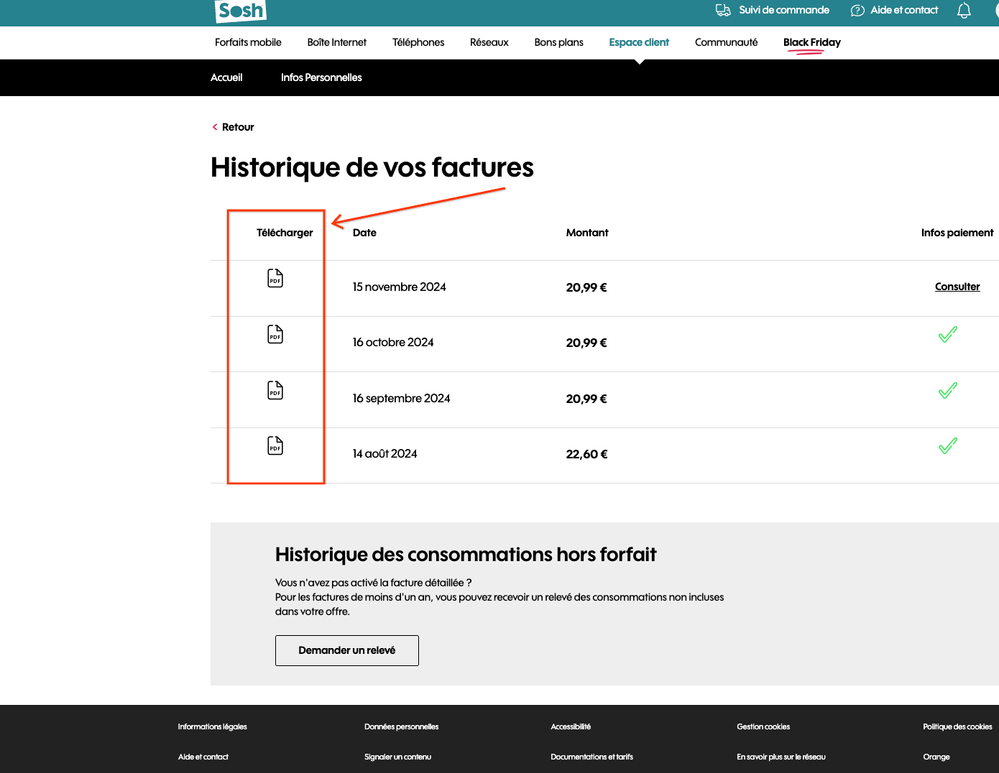The image size is (999, 773).
Task: Open the Forfaits mobile menu
Action: 248,42
